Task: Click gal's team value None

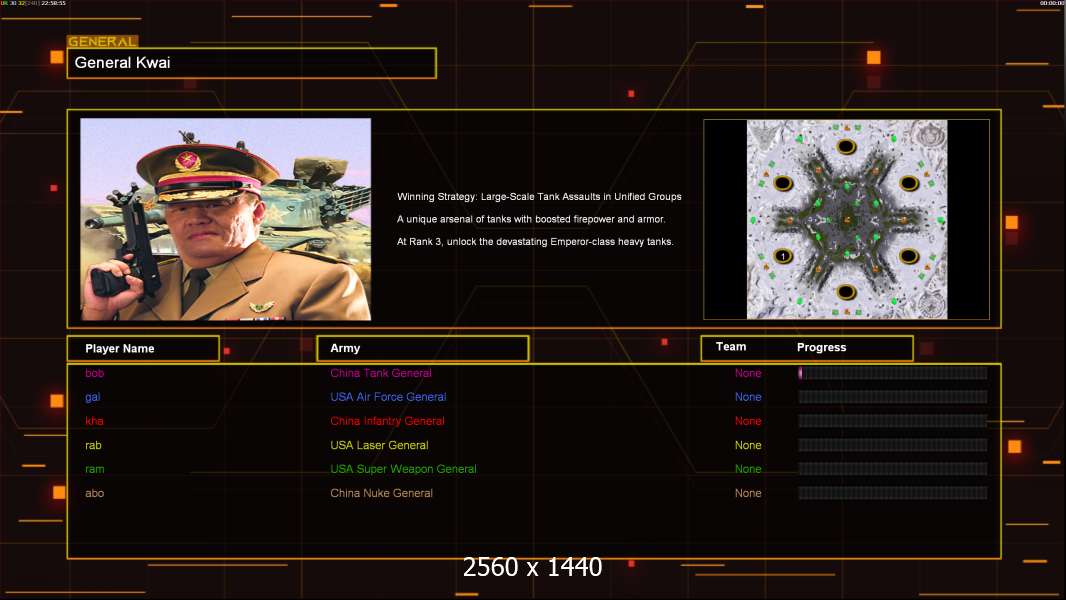Action: 748,397
